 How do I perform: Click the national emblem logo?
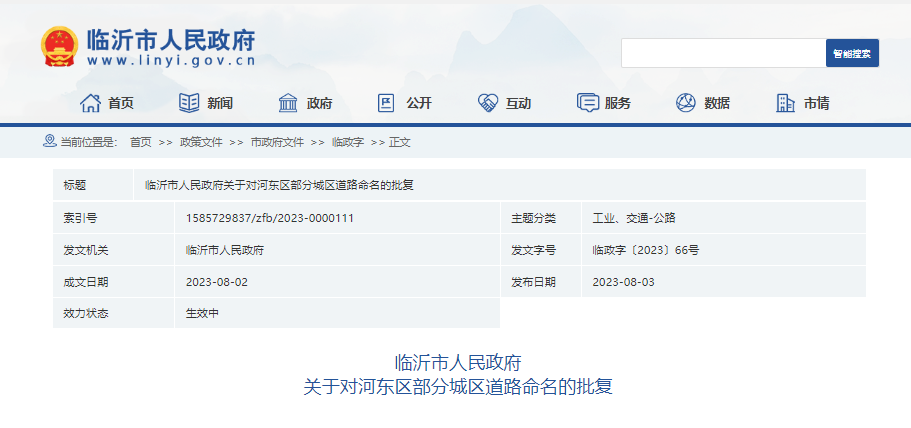59,46
